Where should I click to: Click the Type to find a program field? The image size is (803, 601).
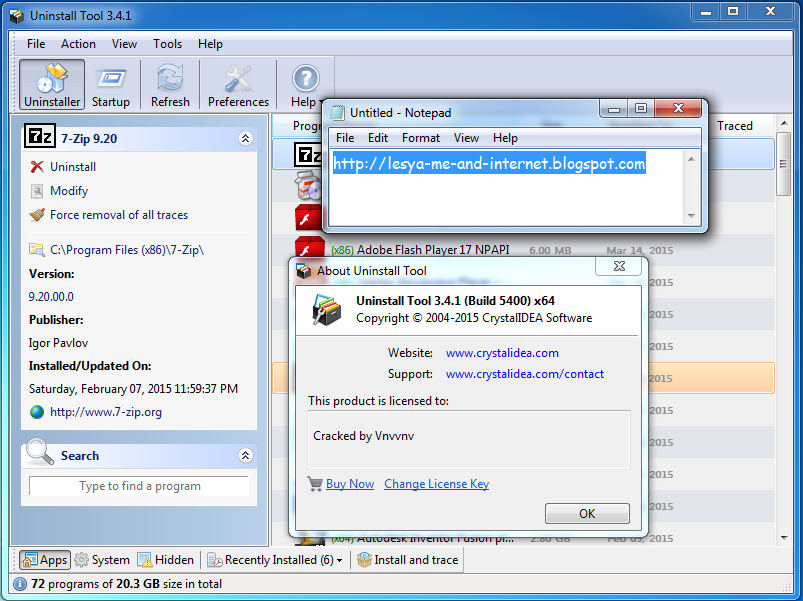(x=139, y=486)
